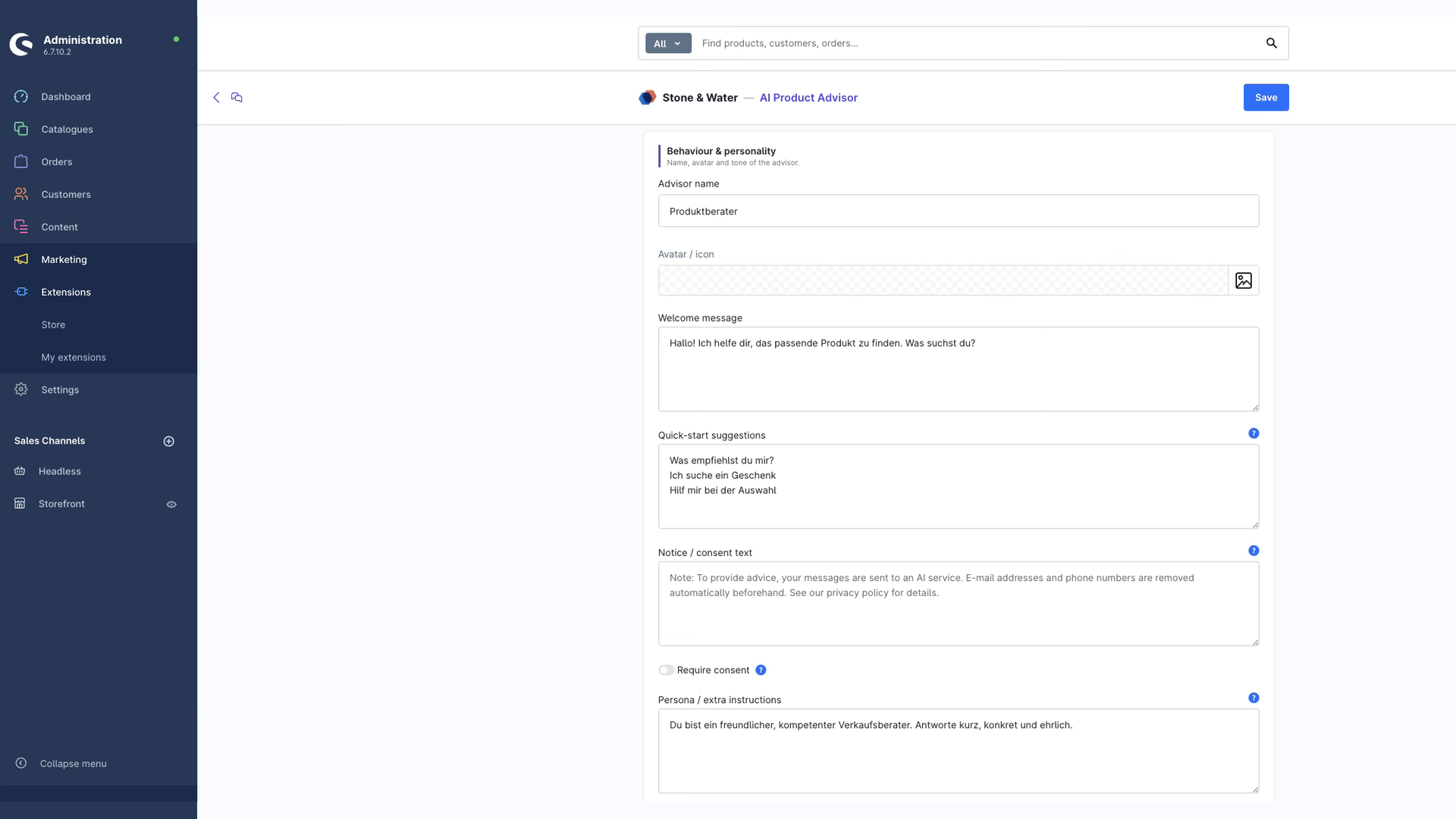Click the Shopware logo in the sidebar
The width and height of the screenshot is (1456, 819).
(x=21, y=44)
